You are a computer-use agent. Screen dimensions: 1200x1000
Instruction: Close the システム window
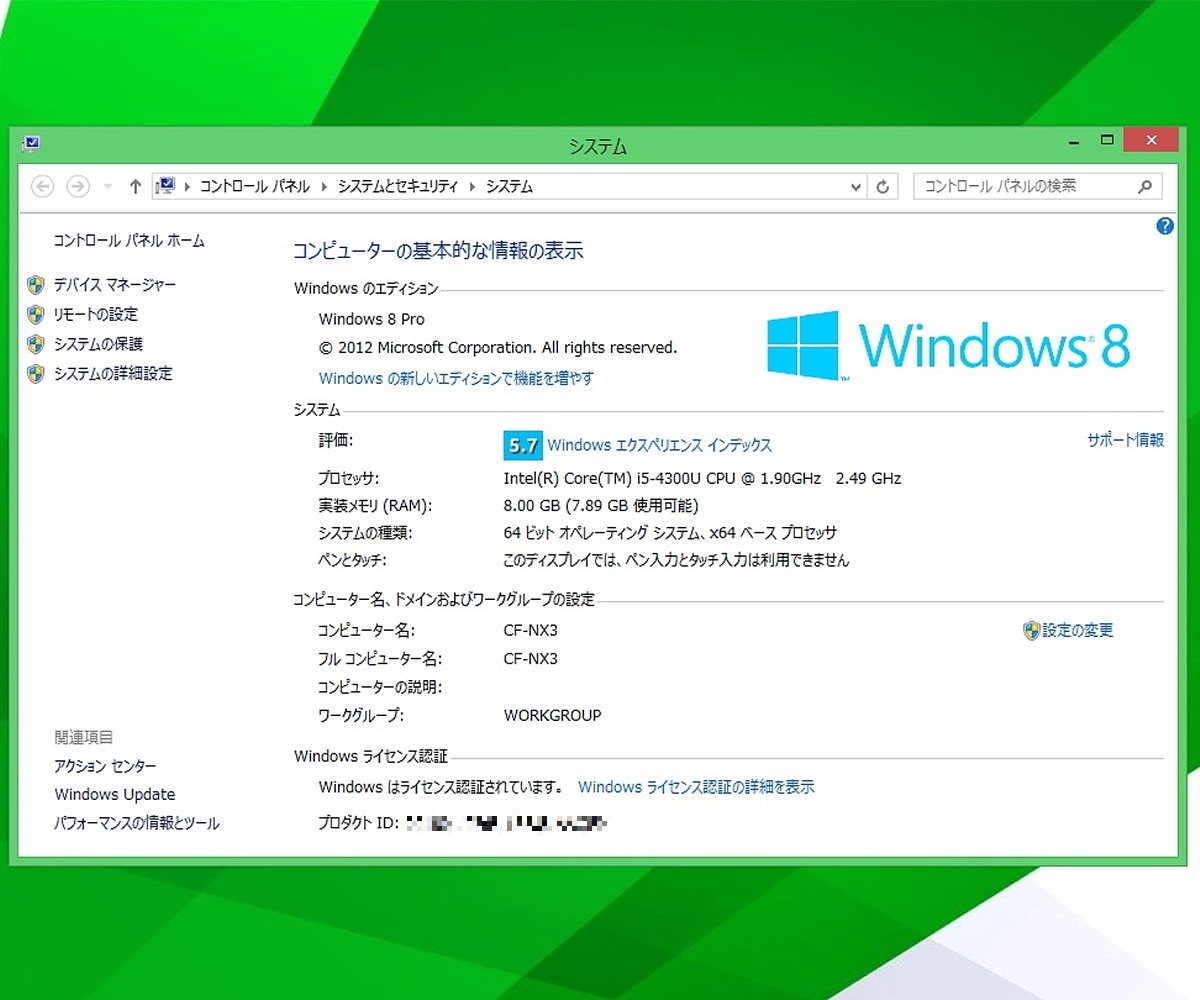coord(1152,140)
